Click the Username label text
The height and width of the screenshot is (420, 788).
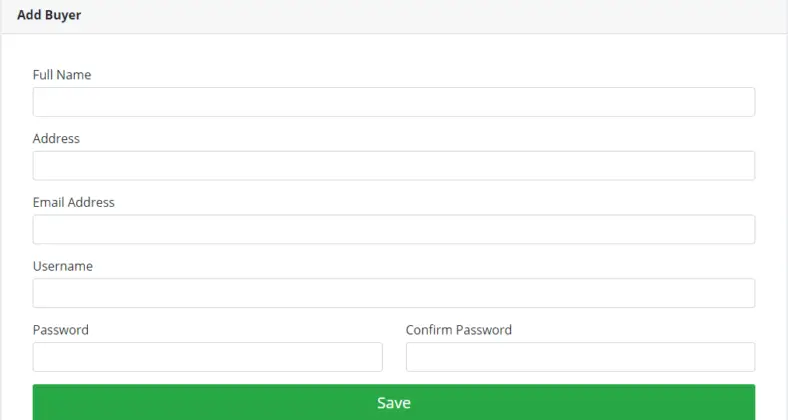pos(63,266)
